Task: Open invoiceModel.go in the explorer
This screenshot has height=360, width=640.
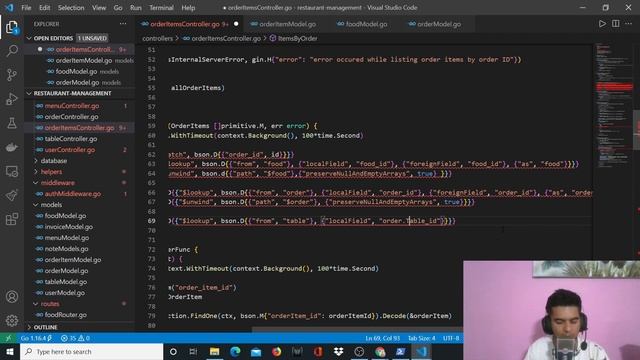Action: (x=69, y=227)
